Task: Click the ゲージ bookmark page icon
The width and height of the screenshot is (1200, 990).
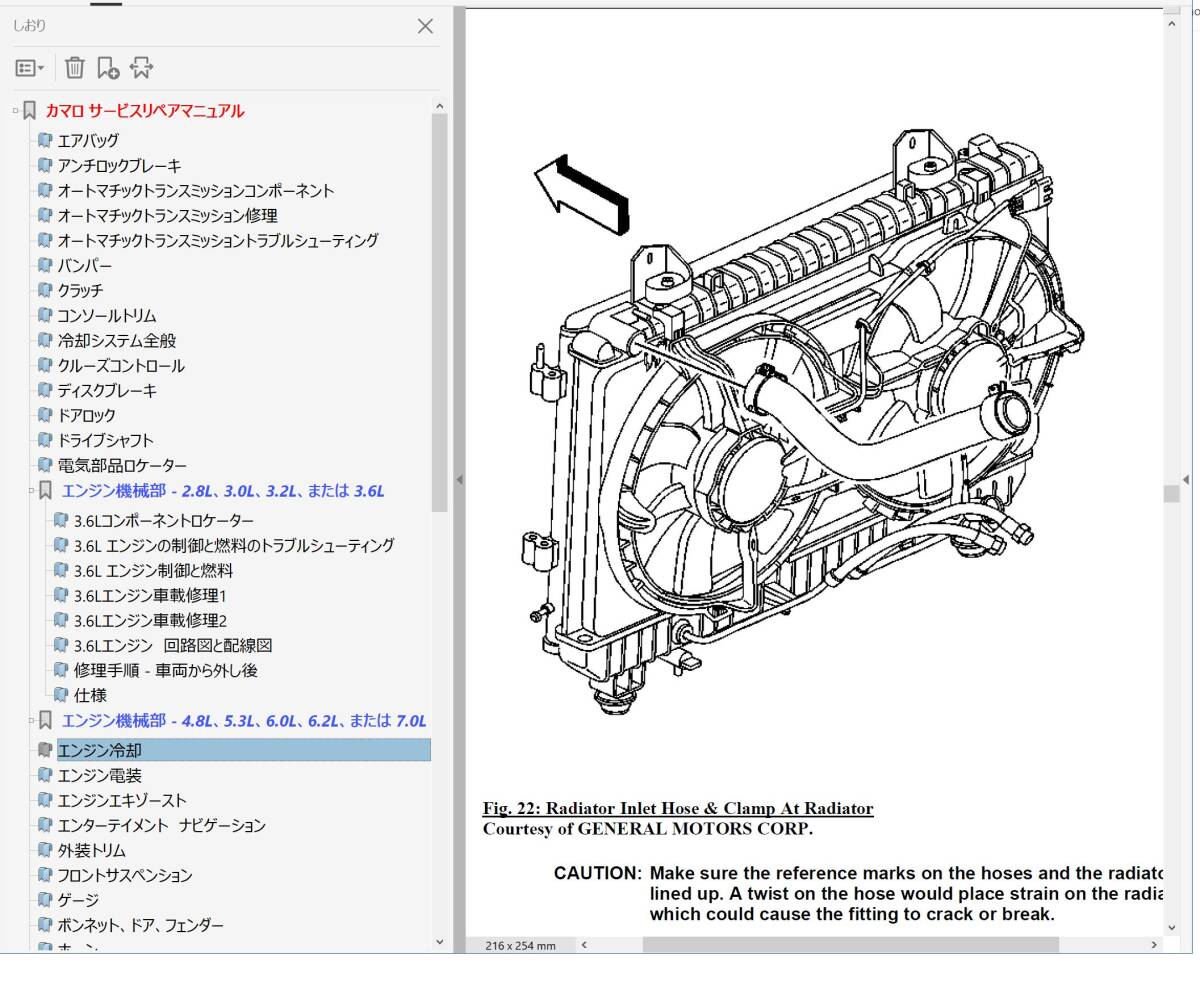Action: (44, 899)
